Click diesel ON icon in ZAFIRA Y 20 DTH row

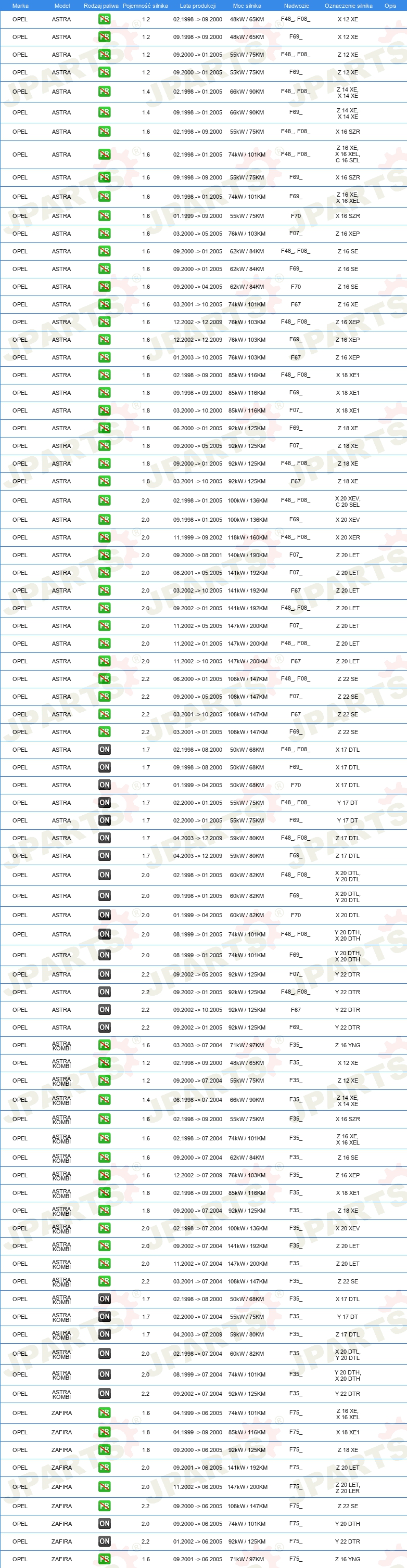104,1524
